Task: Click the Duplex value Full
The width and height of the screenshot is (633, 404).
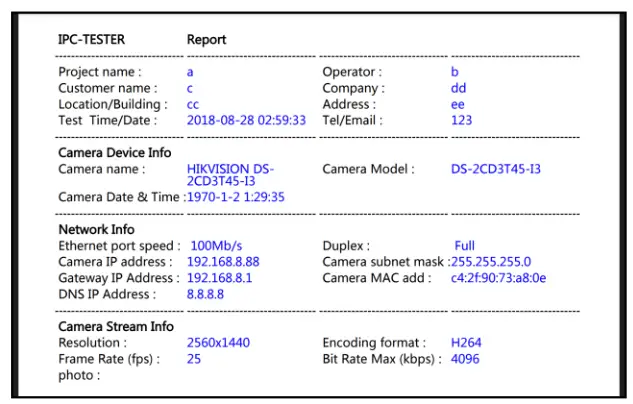Action: pyautogui.click(x=465, y=246)
